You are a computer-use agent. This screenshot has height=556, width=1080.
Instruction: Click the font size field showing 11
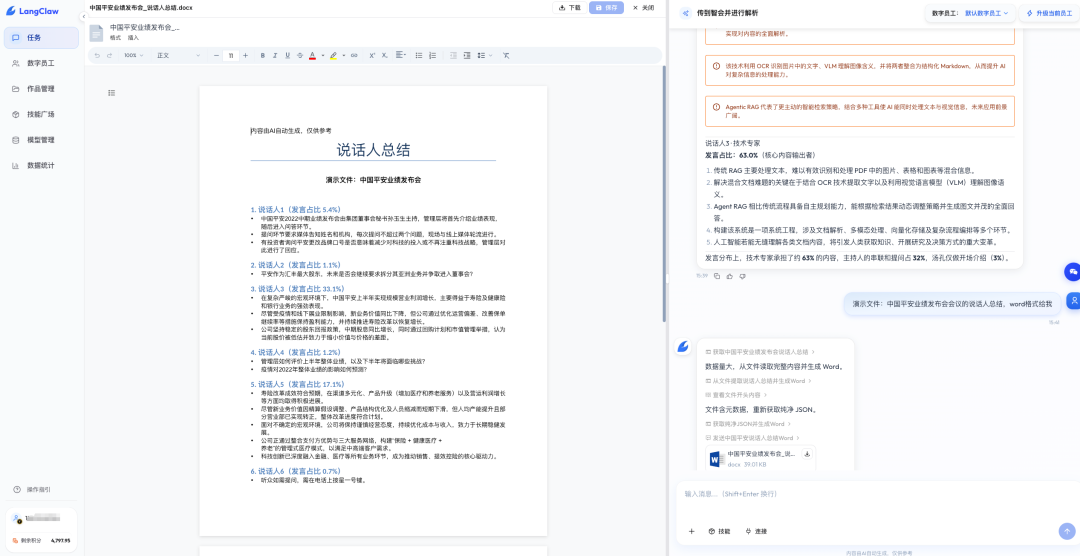tap(231, 55)
